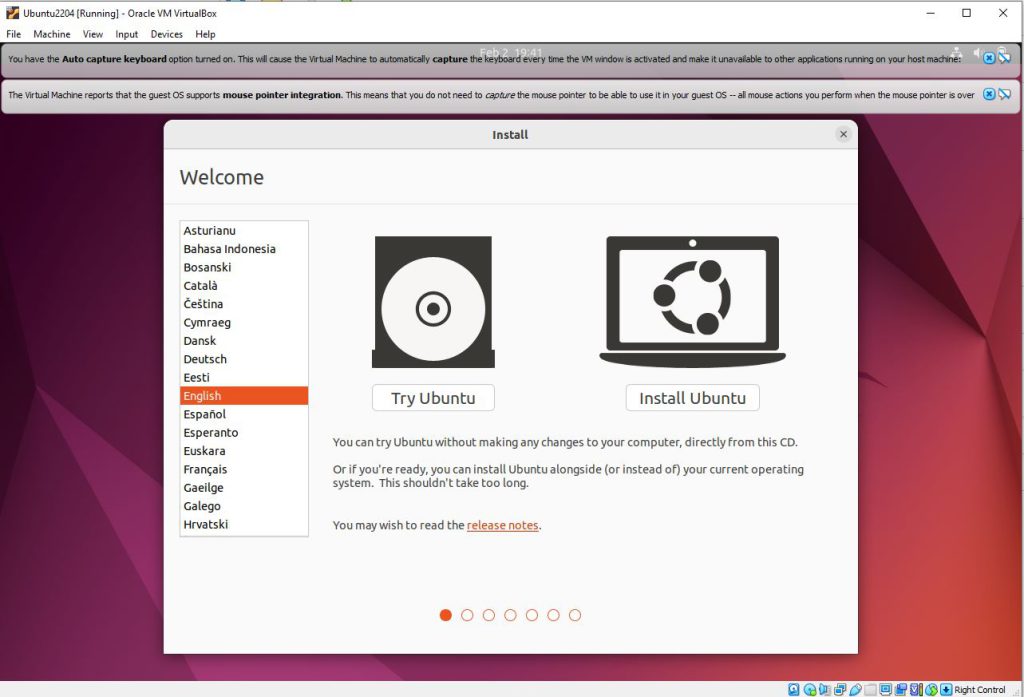Image resolution: width=1024 pixels, height=697 pixels.
Task: Select Hrvatski in the language list
Action: tap(244, 524)
